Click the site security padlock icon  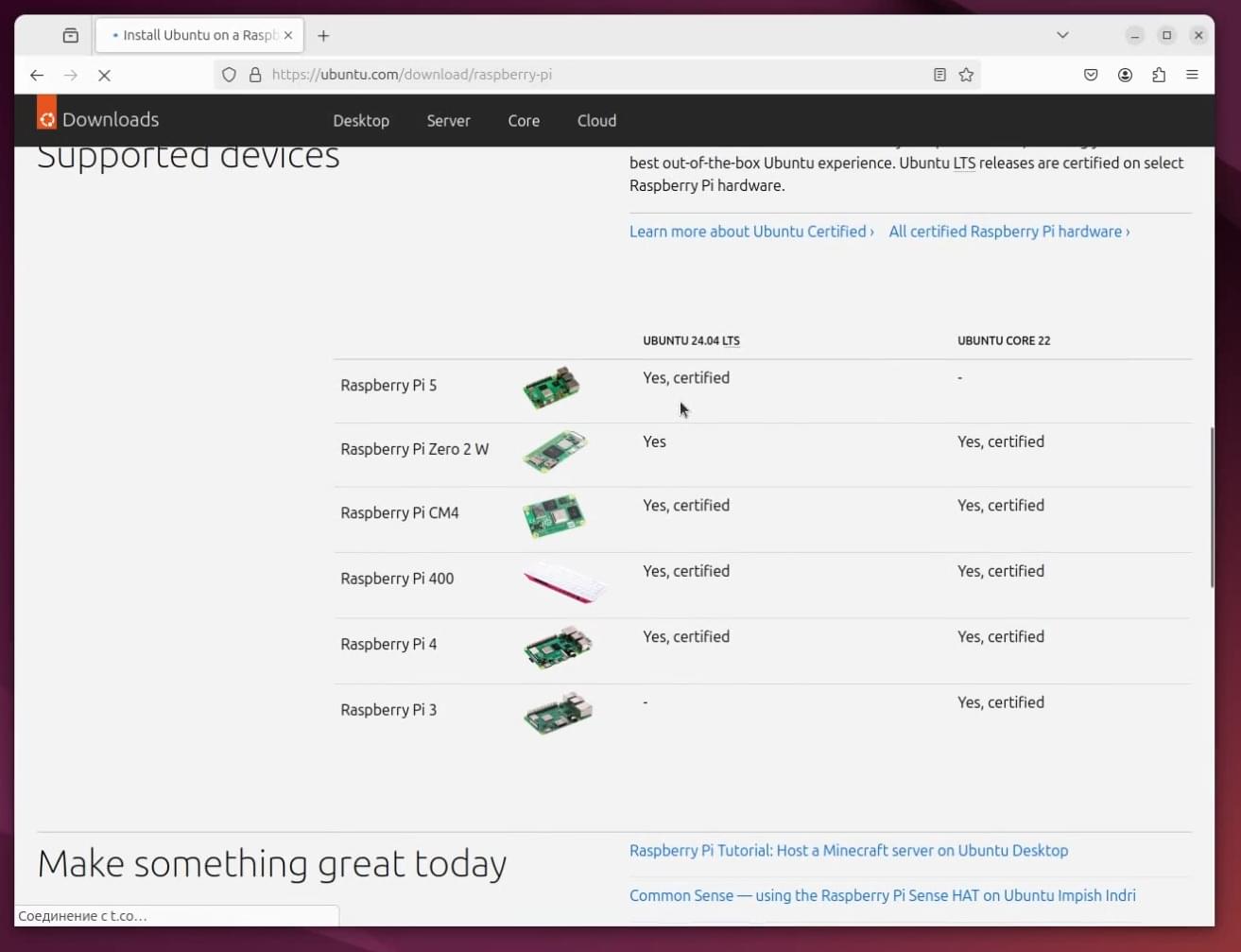point(255,75)
